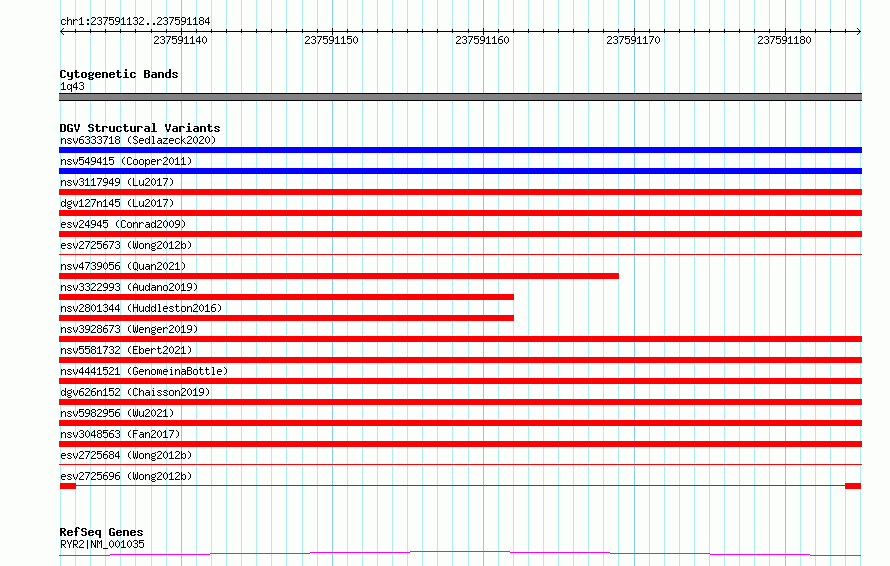Click the gray 1q43 cytogenetic band bar

point(460,97)
